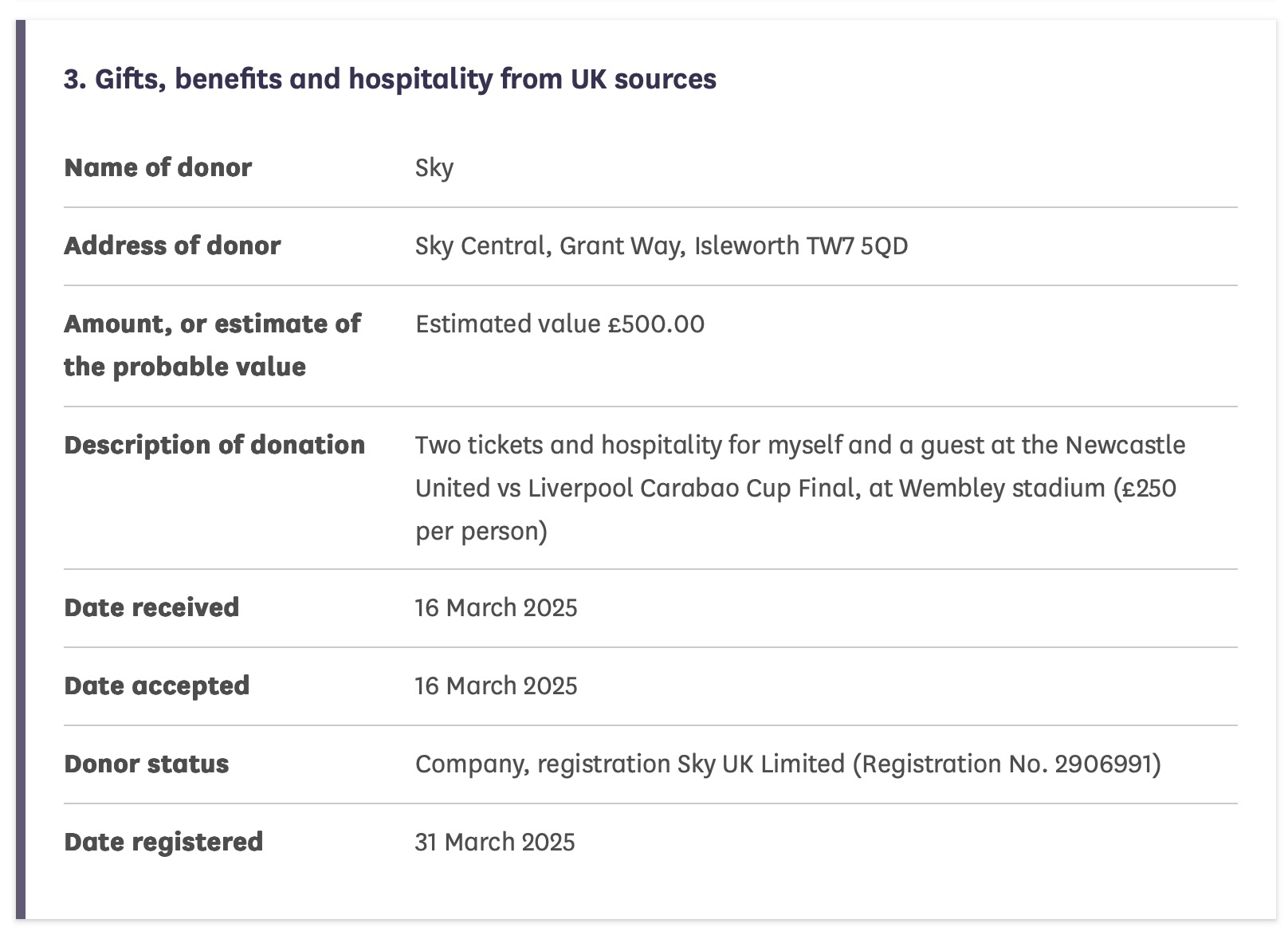Click the 31 March 2025 date
Screen dimensions: 1288x931
[495, 842]
